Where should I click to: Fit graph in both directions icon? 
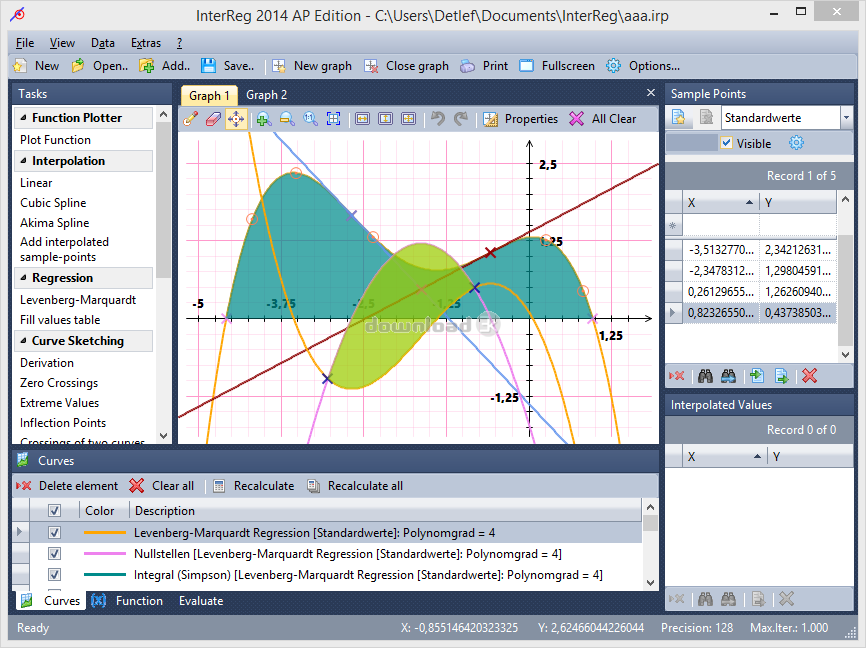(x=409, y=119)
